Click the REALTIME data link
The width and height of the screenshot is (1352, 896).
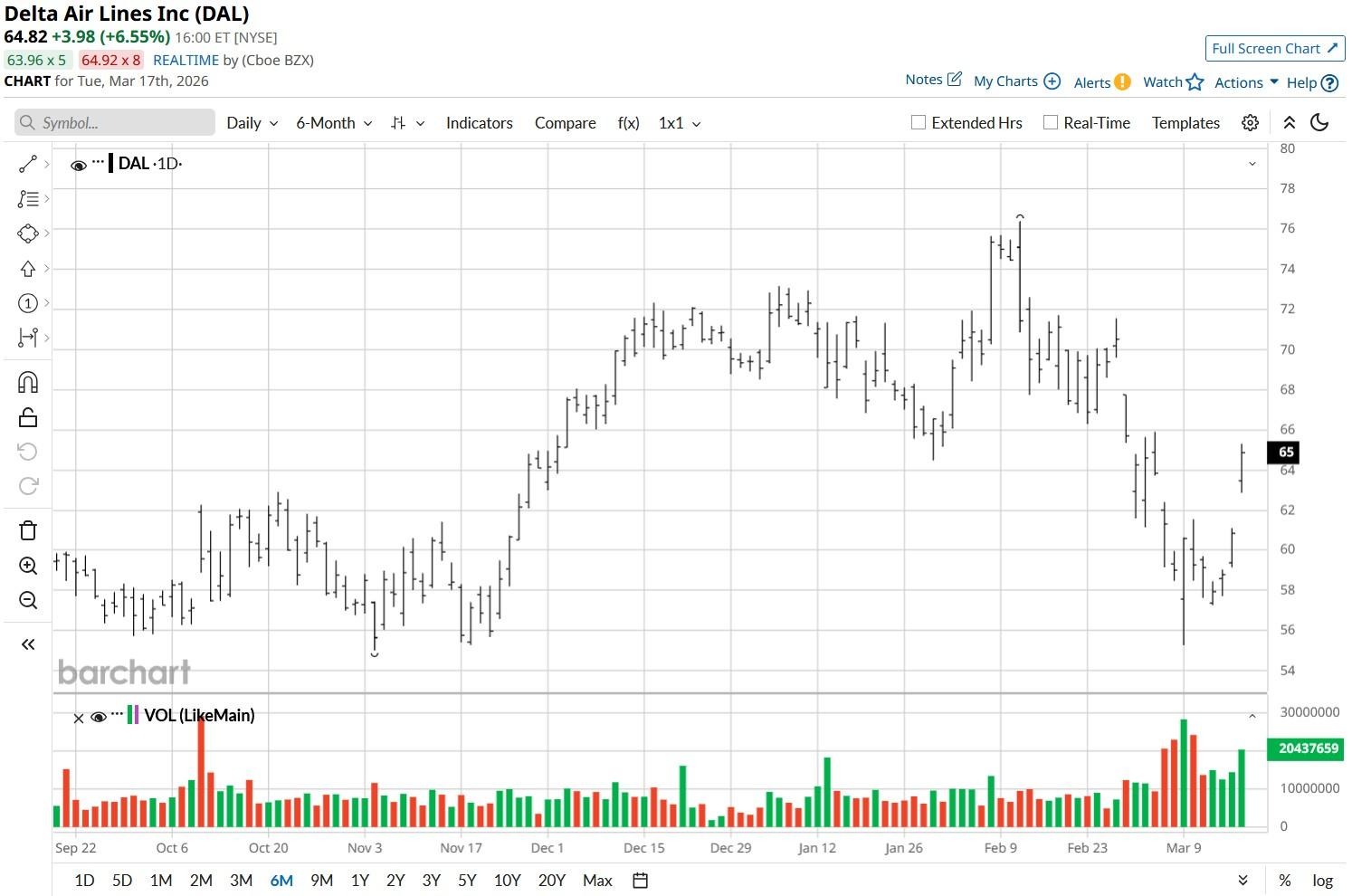186,60
